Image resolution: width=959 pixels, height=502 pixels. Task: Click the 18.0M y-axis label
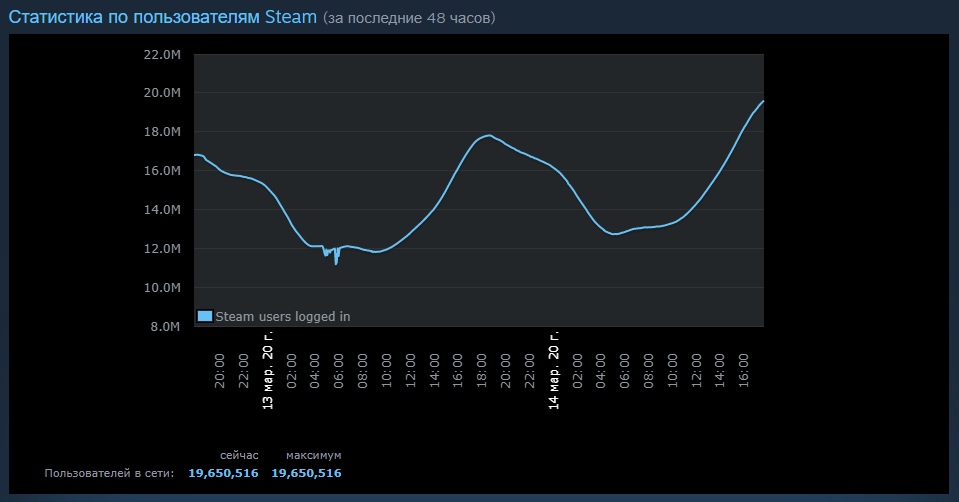[162, 132]
